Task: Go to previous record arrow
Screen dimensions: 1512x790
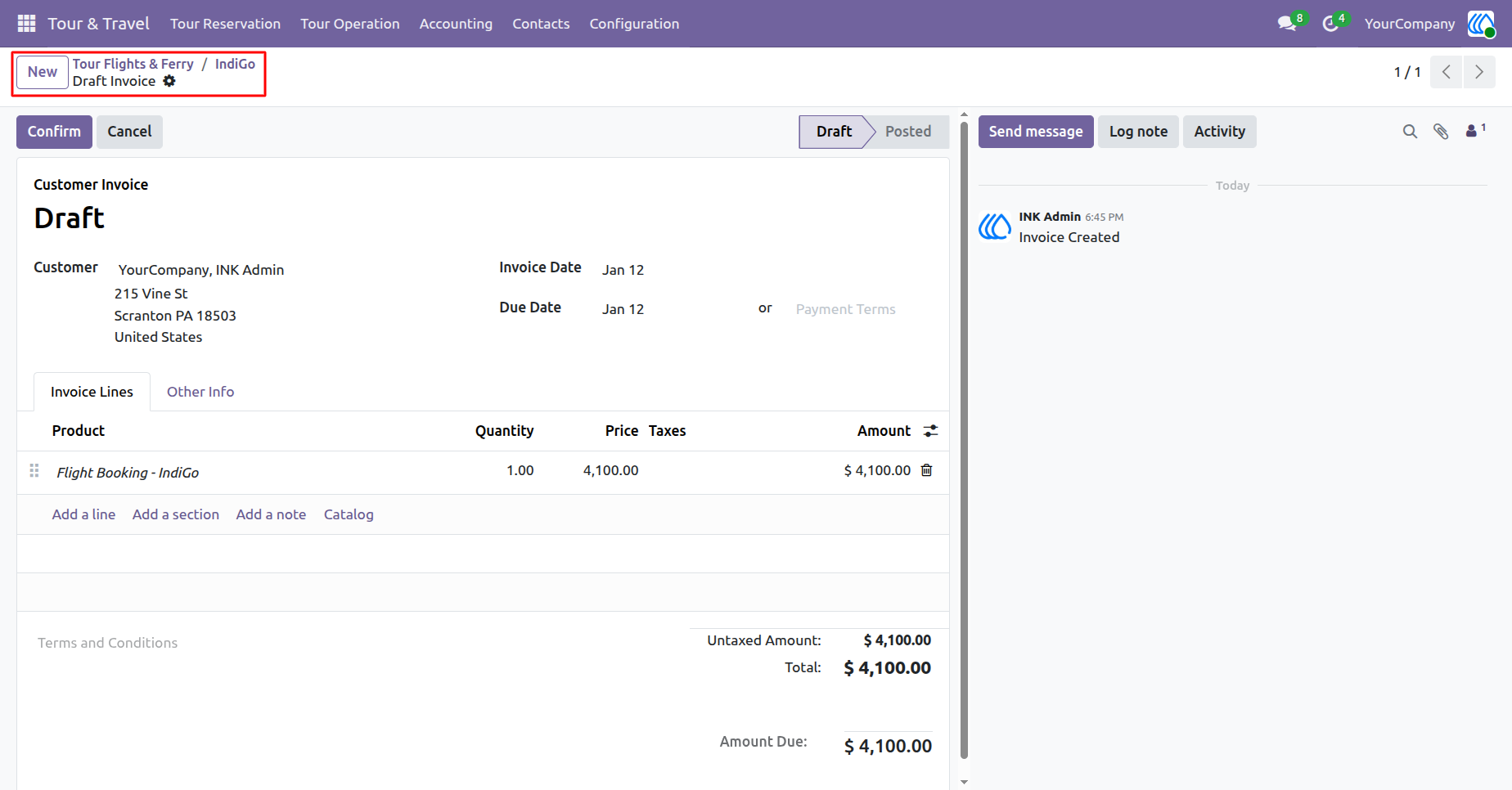Action: [1447, 72]
